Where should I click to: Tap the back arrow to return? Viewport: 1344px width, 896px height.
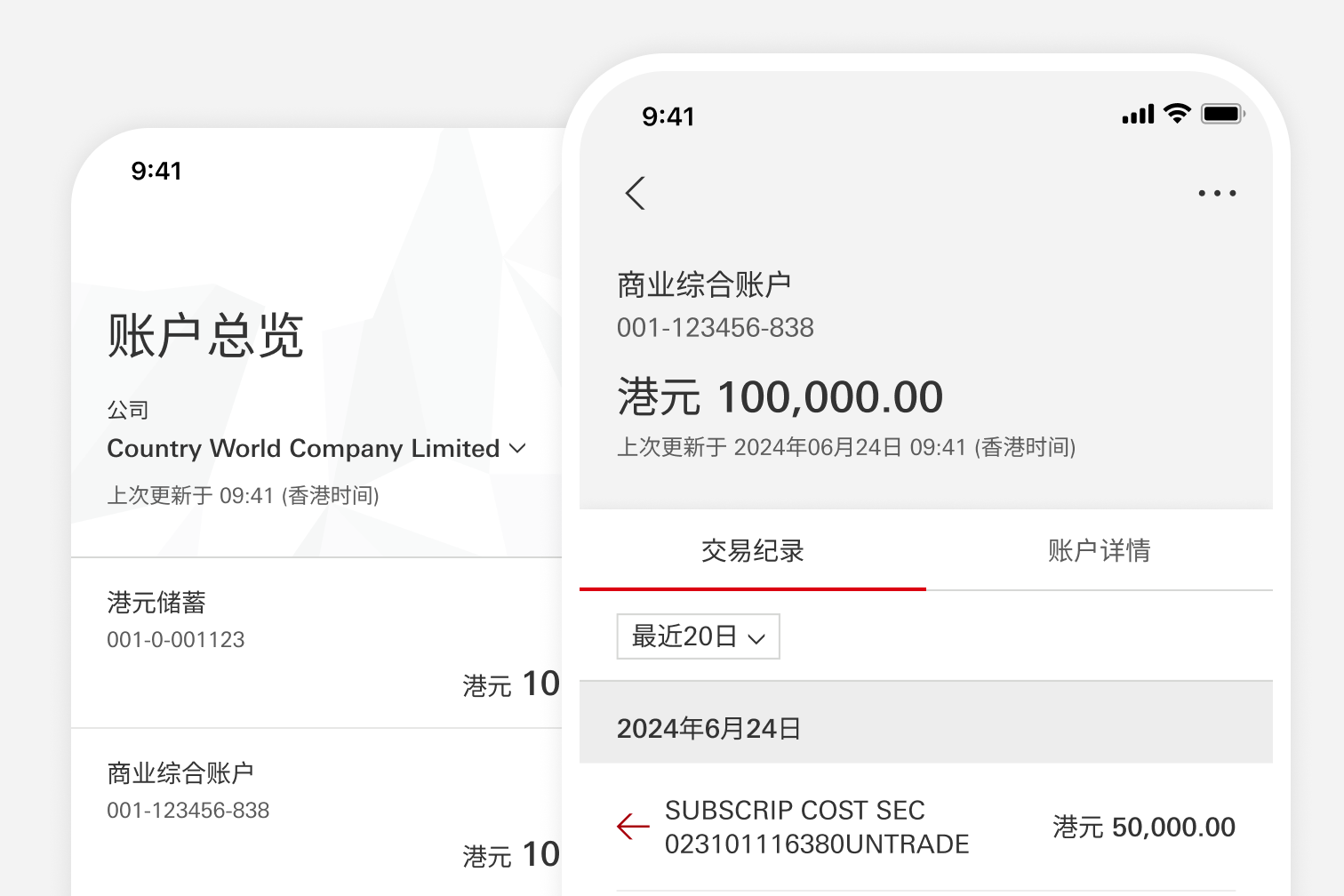point(636,193)
